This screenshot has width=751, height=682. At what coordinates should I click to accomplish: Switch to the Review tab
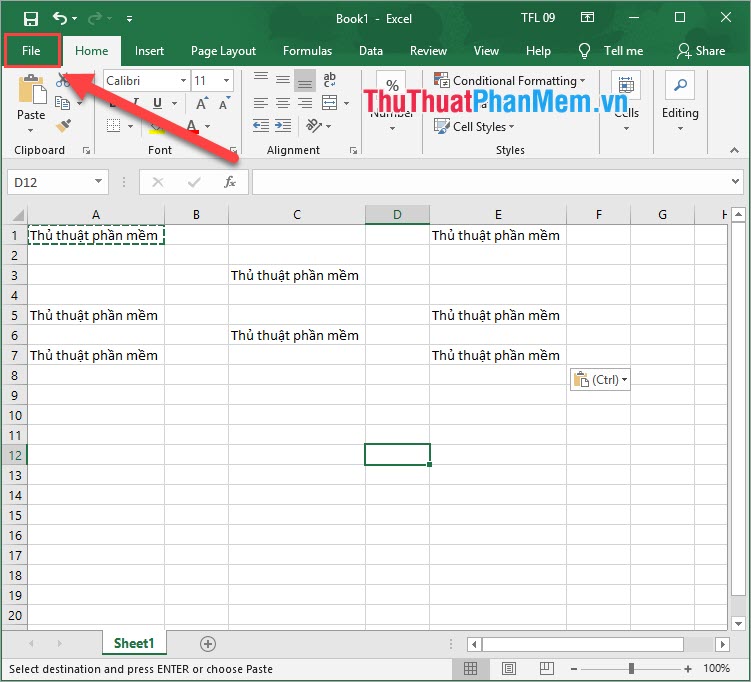coord(428,51)
